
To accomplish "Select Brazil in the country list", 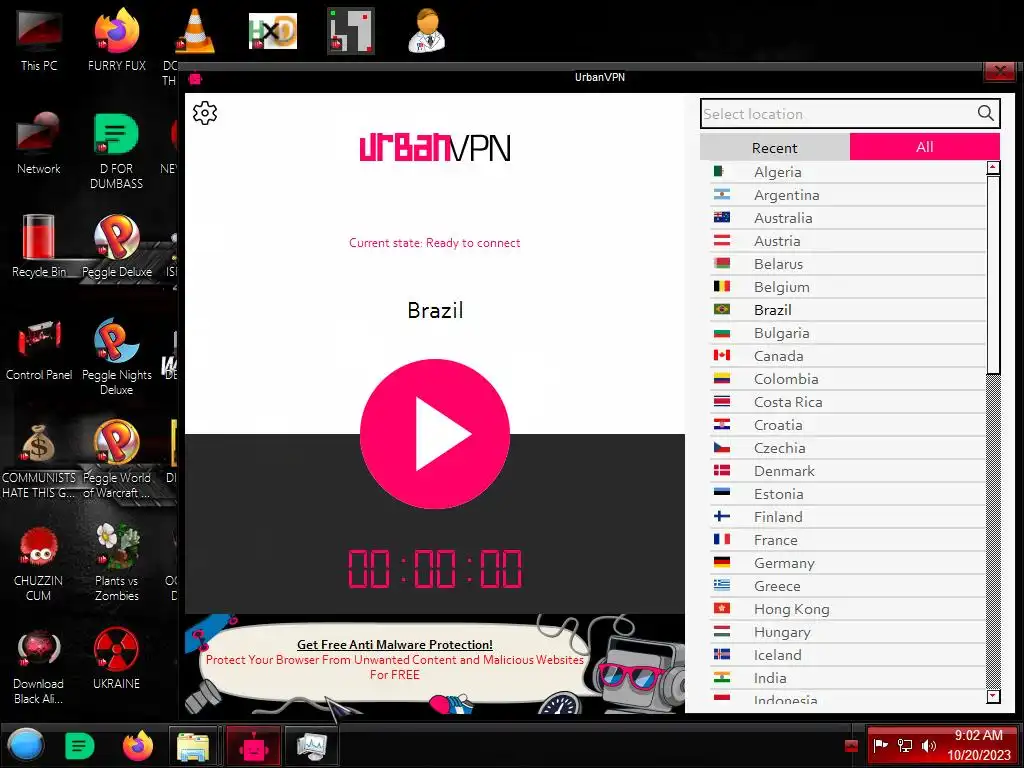I will [x=848, y=310].
